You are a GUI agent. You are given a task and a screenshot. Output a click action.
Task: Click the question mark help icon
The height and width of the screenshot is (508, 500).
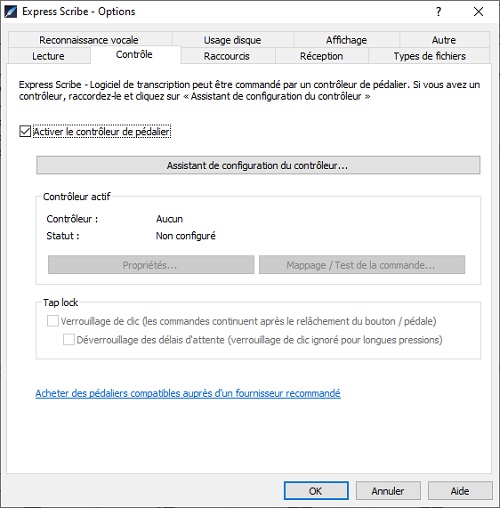tap(438, 12)
